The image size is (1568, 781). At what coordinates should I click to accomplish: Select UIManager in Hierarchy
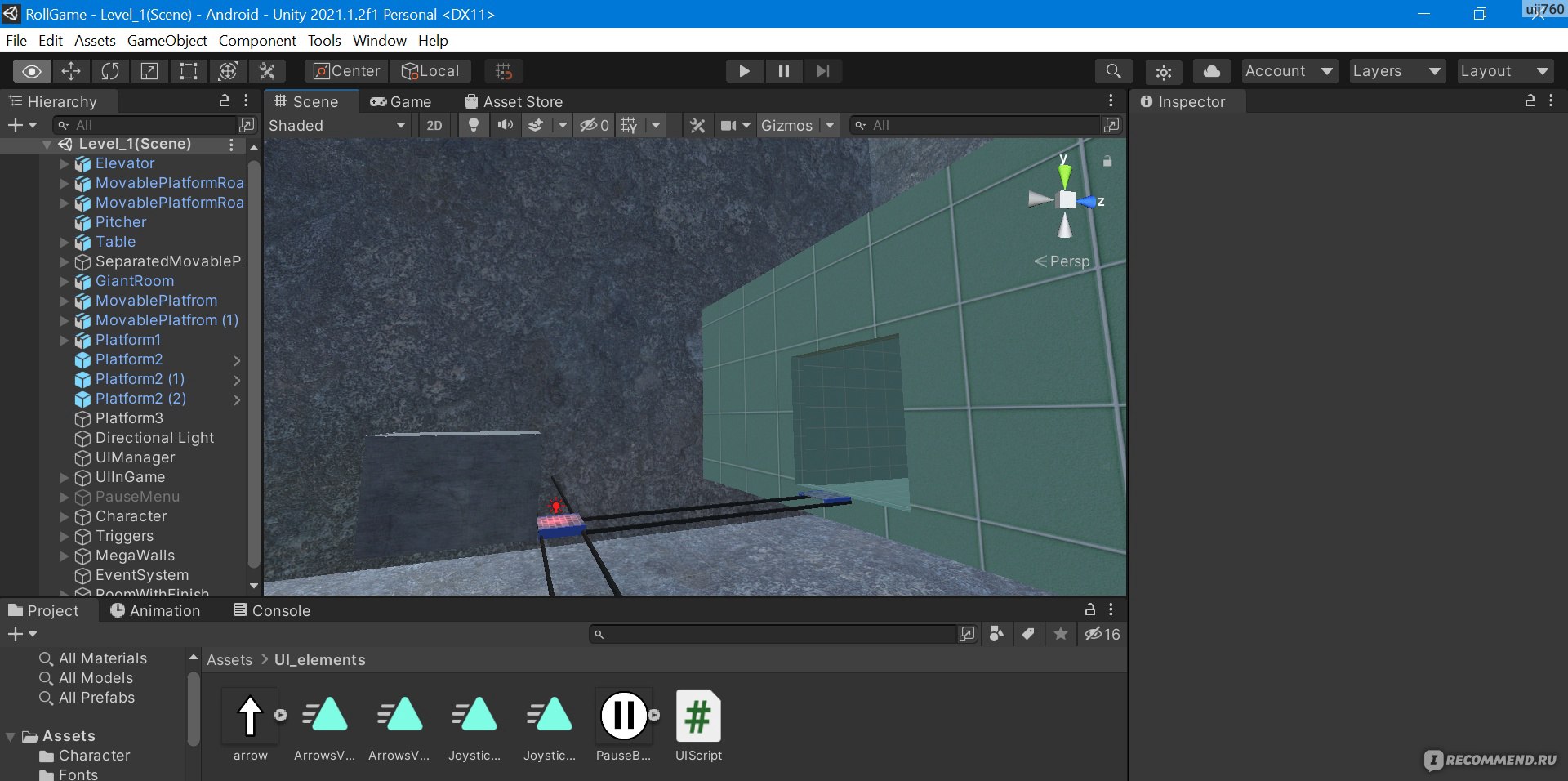(135, 457)
